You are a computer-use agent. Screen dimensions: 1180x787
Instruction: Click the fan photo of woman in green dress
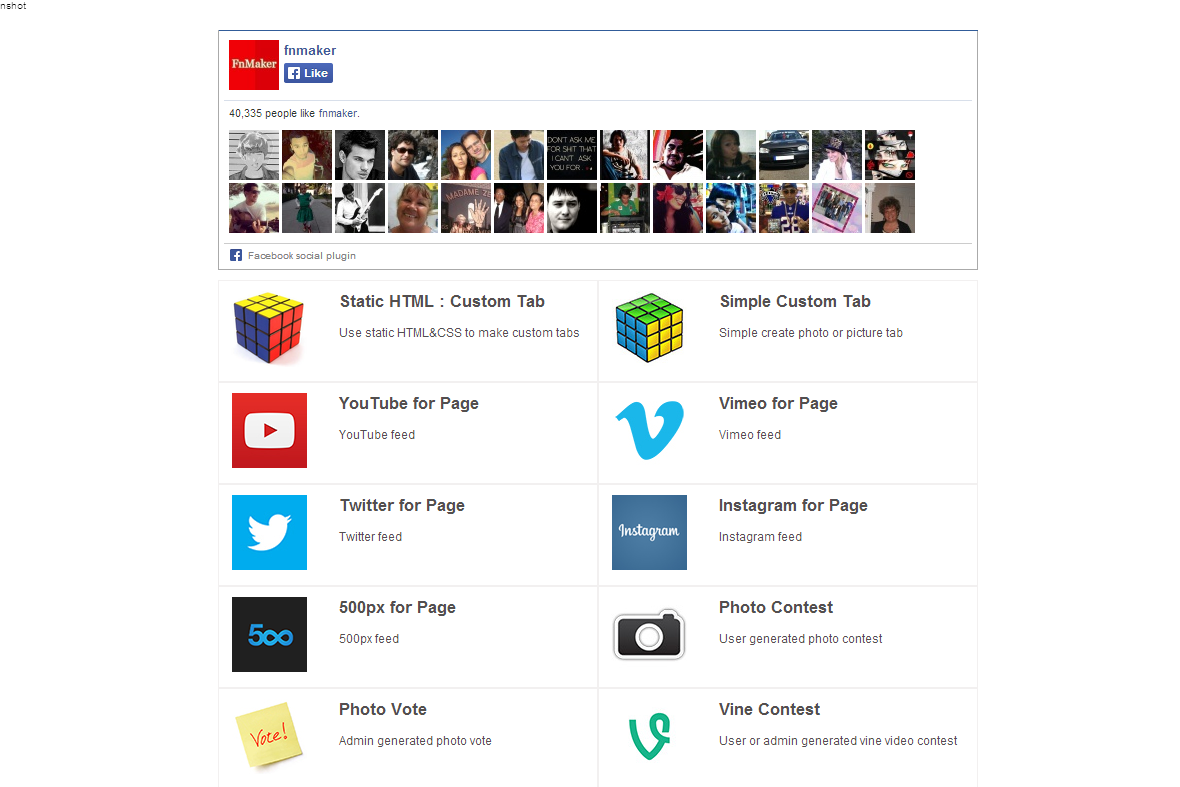[x=307, y=208]
